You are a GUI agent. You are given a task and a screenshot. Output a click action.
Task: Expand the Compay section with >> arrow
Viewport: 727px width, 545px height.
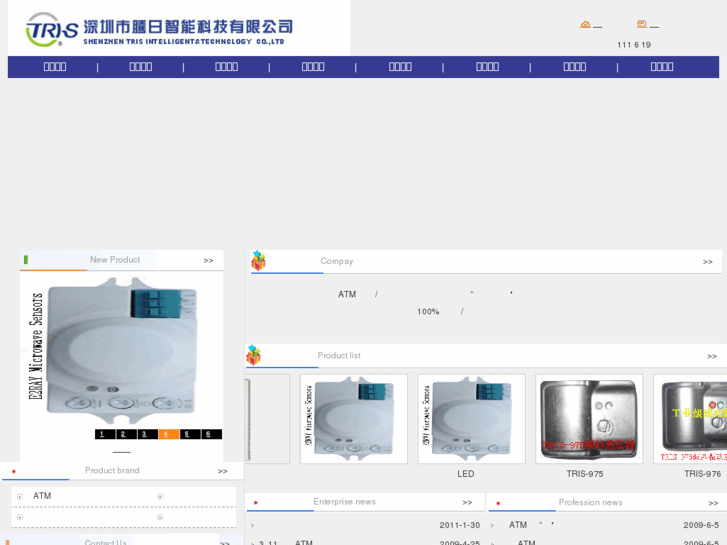708,262
